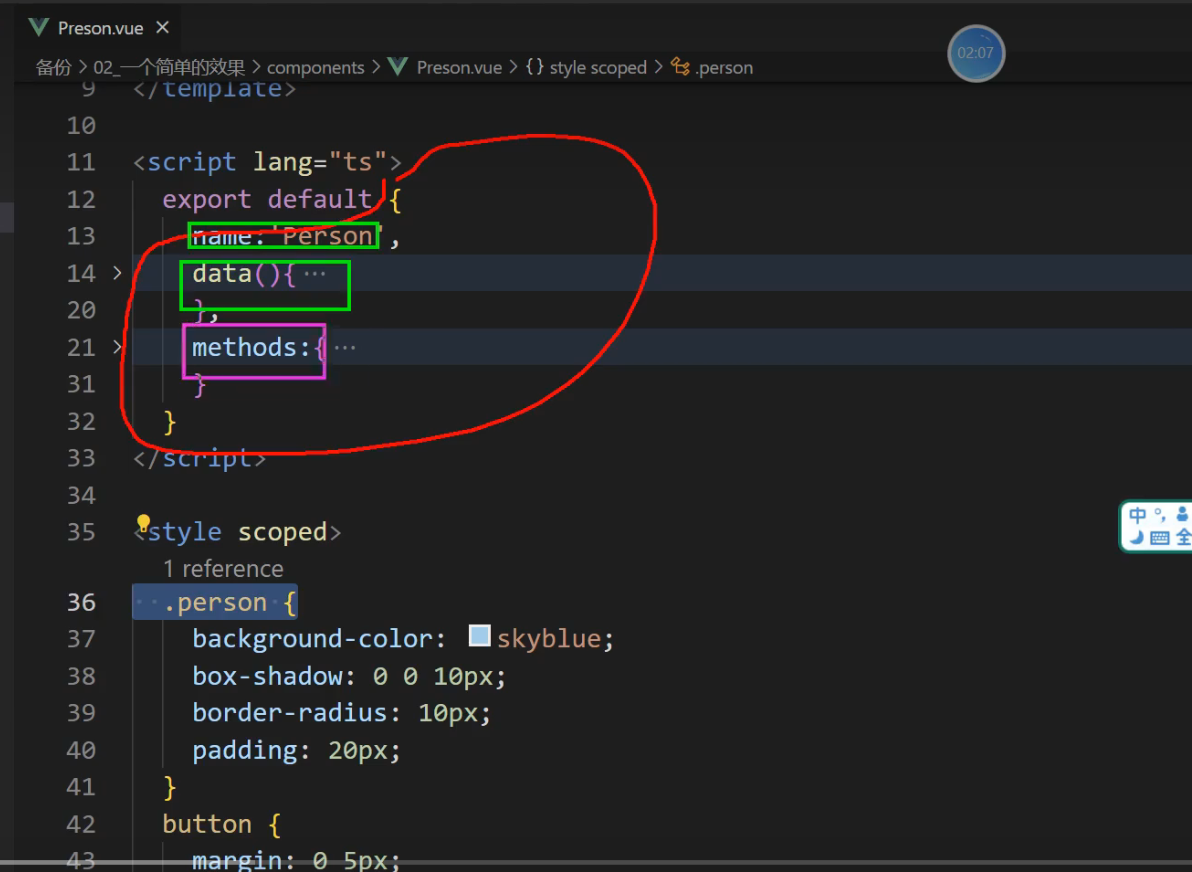
Task: Click the button selector on line 42
Action: (207, 824)
